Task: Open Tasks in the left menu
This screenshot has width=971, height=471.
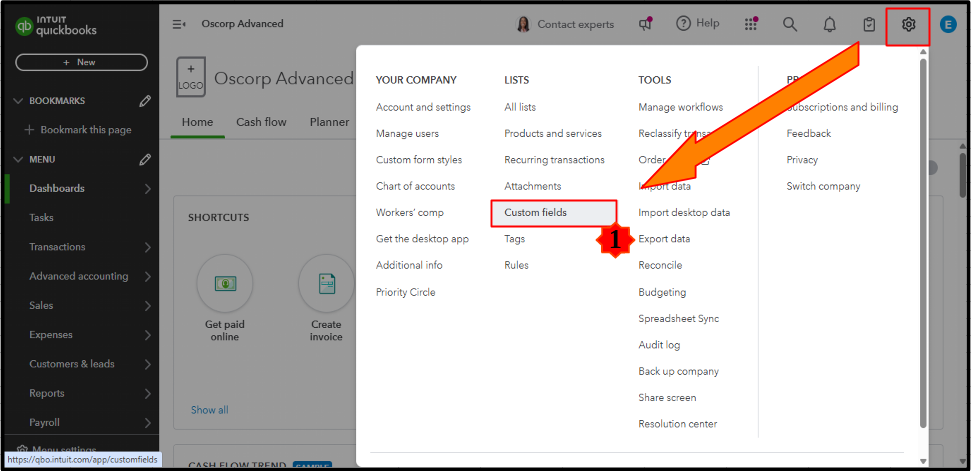Action: [41, 217]
